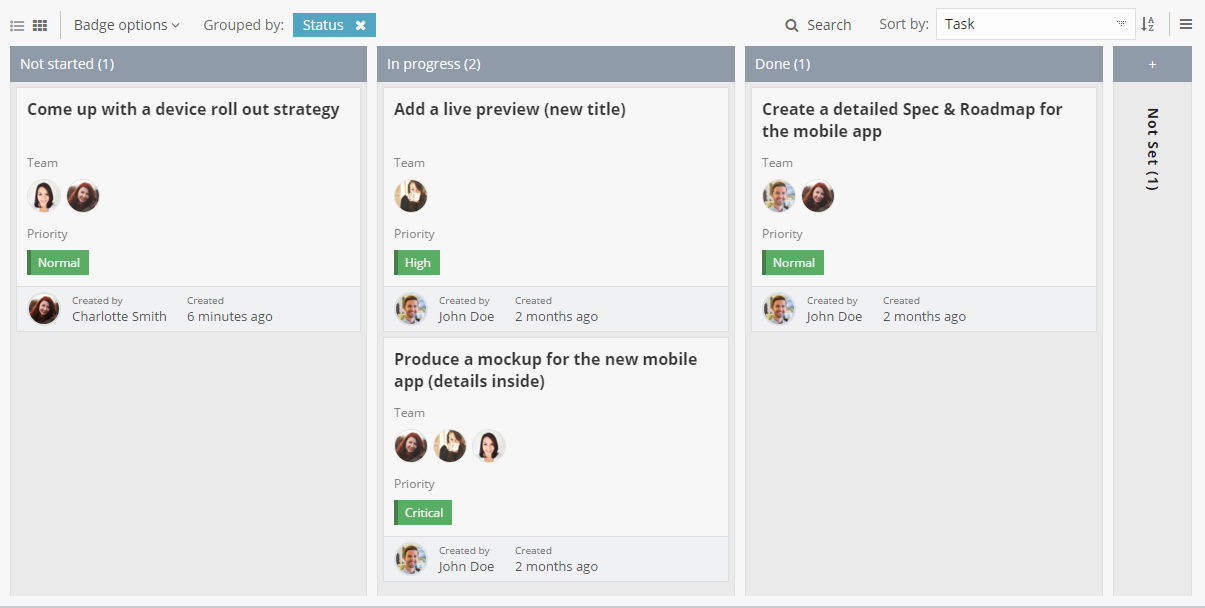The image size is (1205, 608).
Task: Switch to list view icon
Action: click(17, 25)
